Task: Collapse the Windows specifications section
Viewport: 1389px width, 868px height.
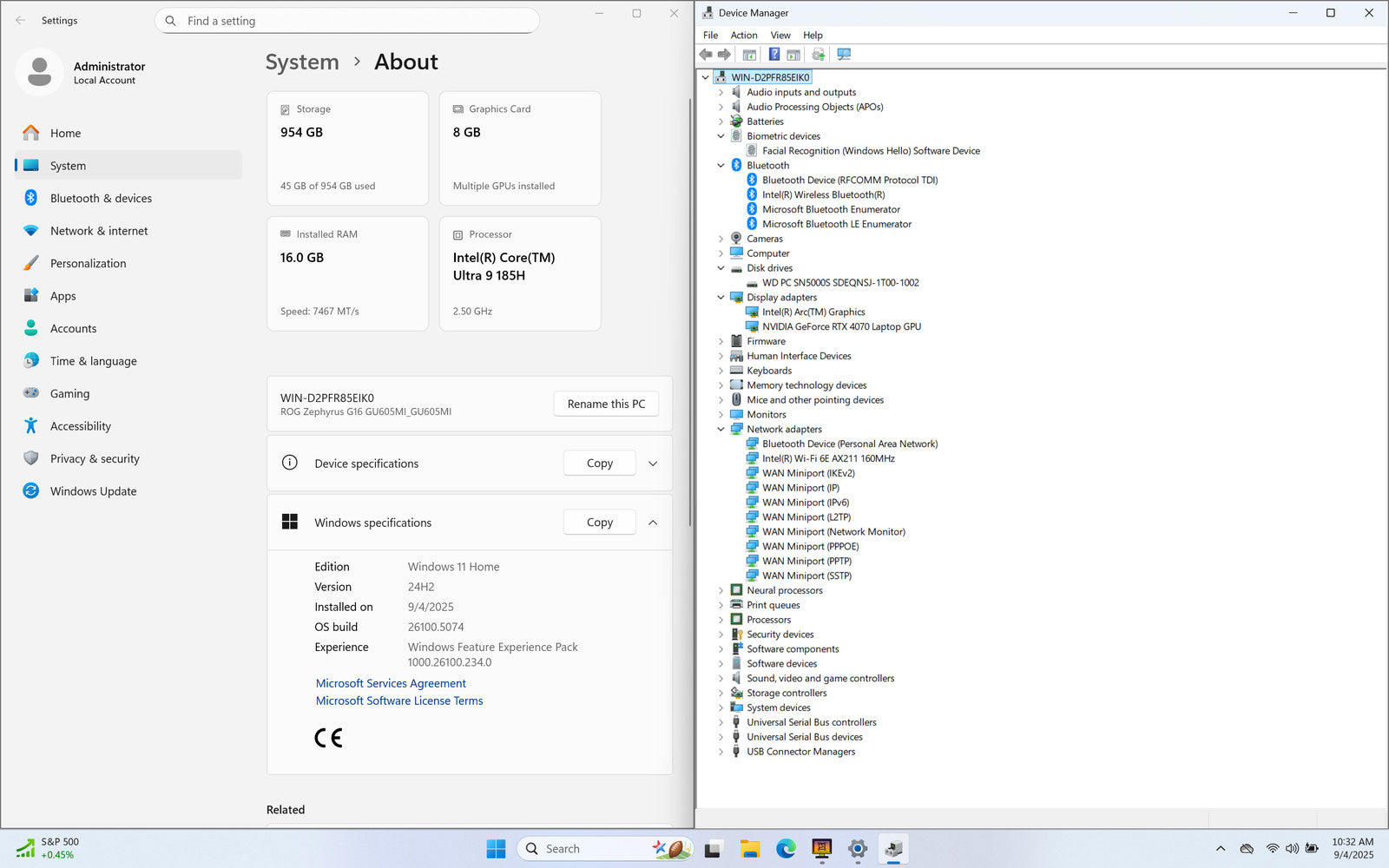Action: point(653,523)
